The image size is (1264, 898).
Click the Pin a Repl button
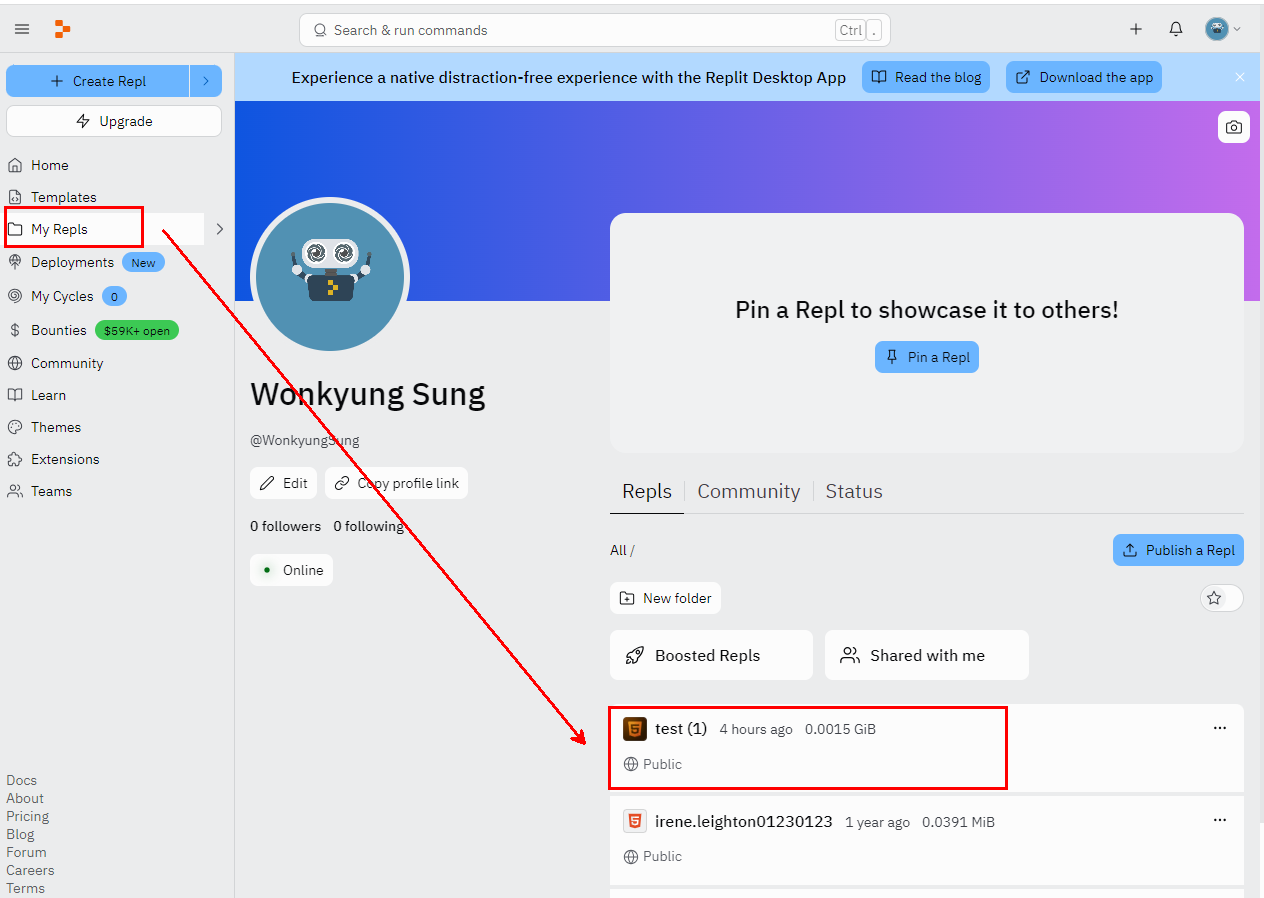click(927, 357)
